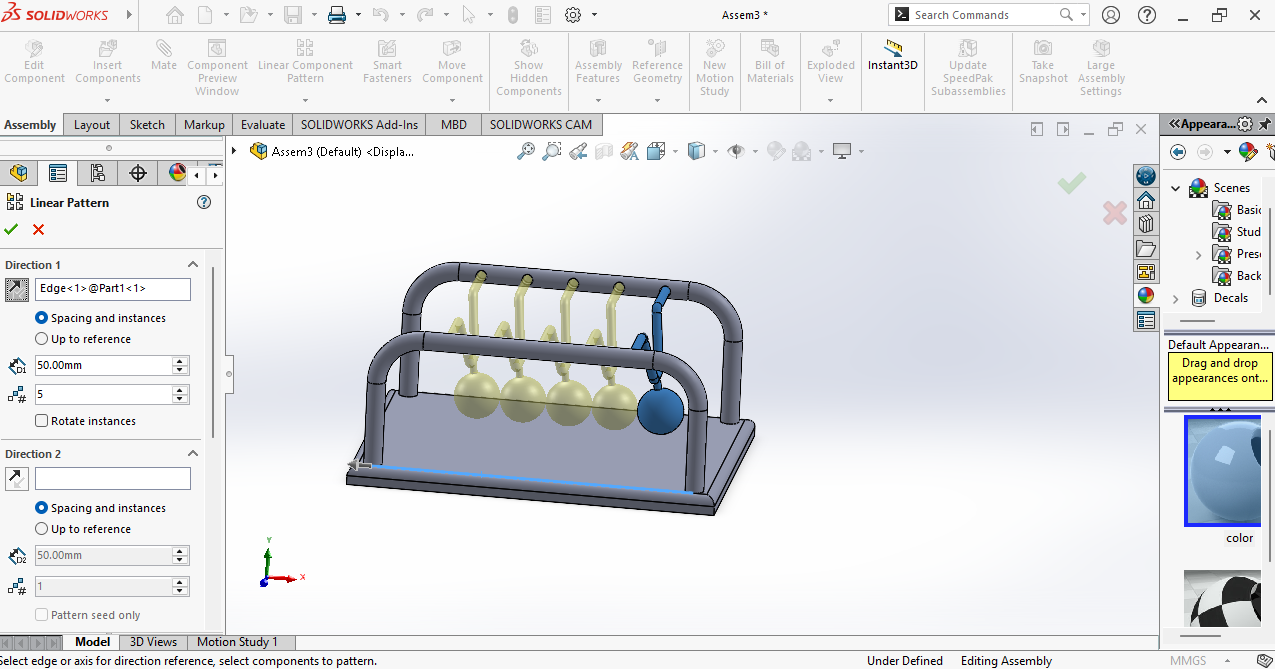The image size is (1275, 669).
Task: Click the 50.00mm Direction 1 spacing field
Action: pos(103,366)
